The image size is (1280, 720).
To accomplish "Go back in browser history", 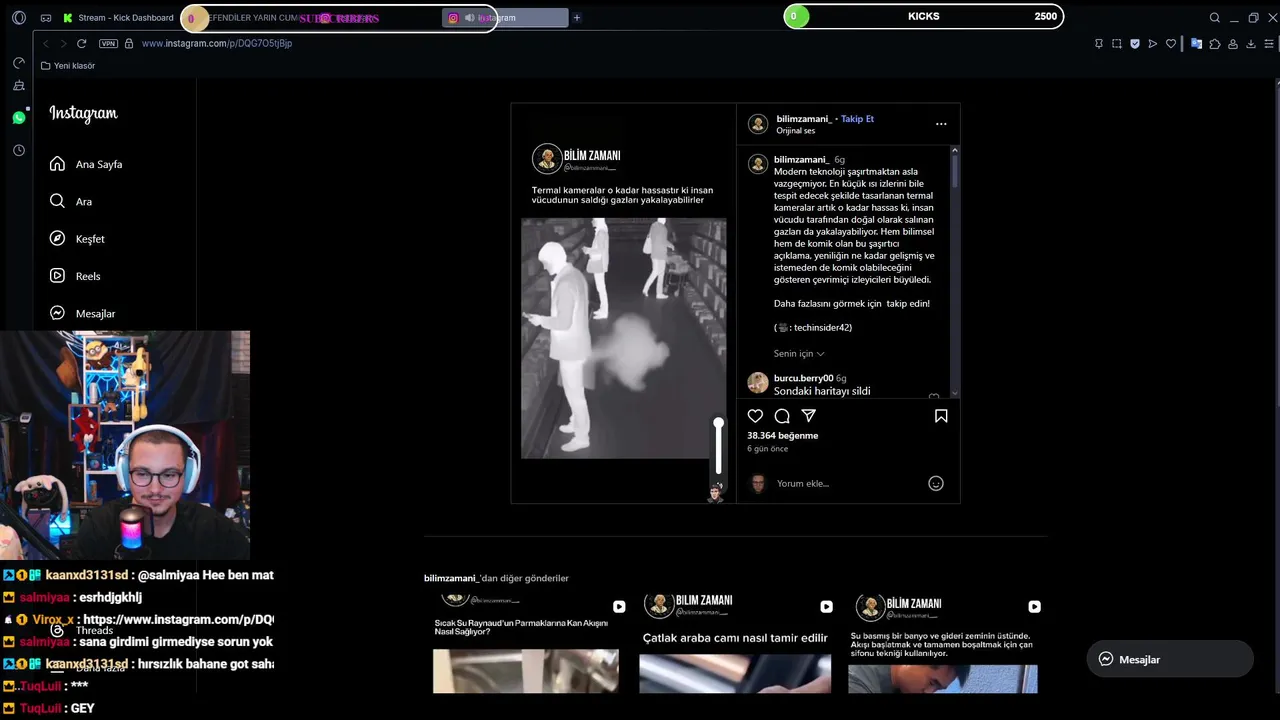I will click(46, 44).
